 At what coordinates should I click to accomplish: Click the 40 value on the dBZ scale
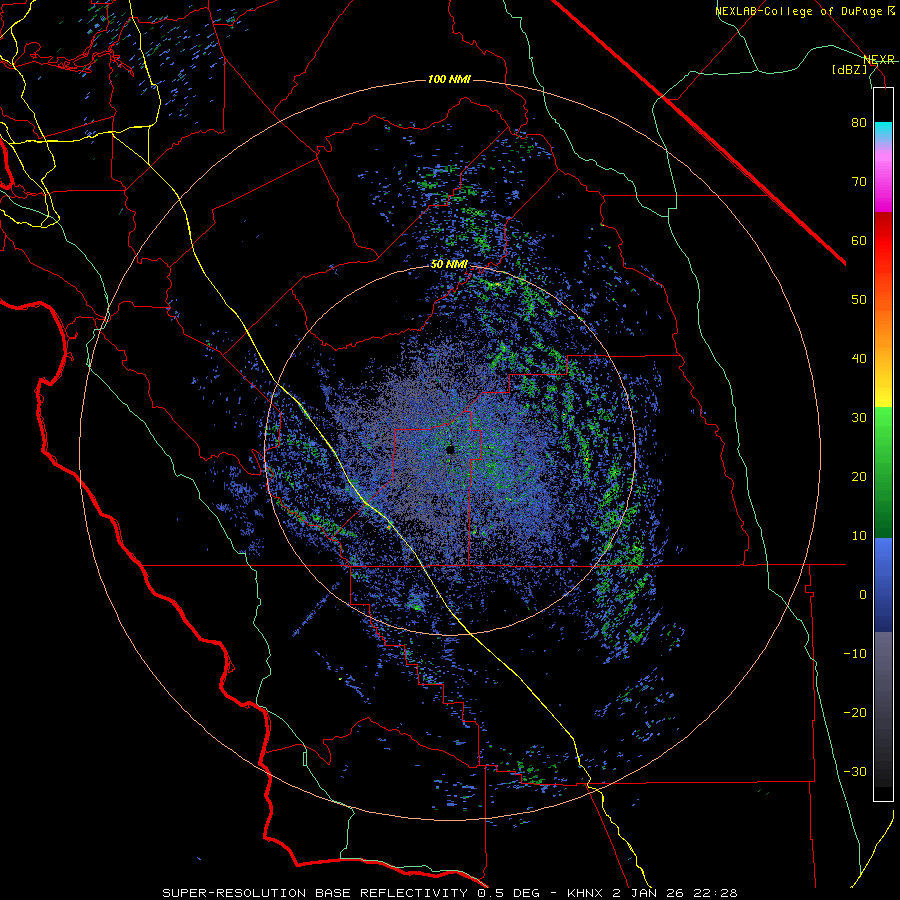click(859, 359)
